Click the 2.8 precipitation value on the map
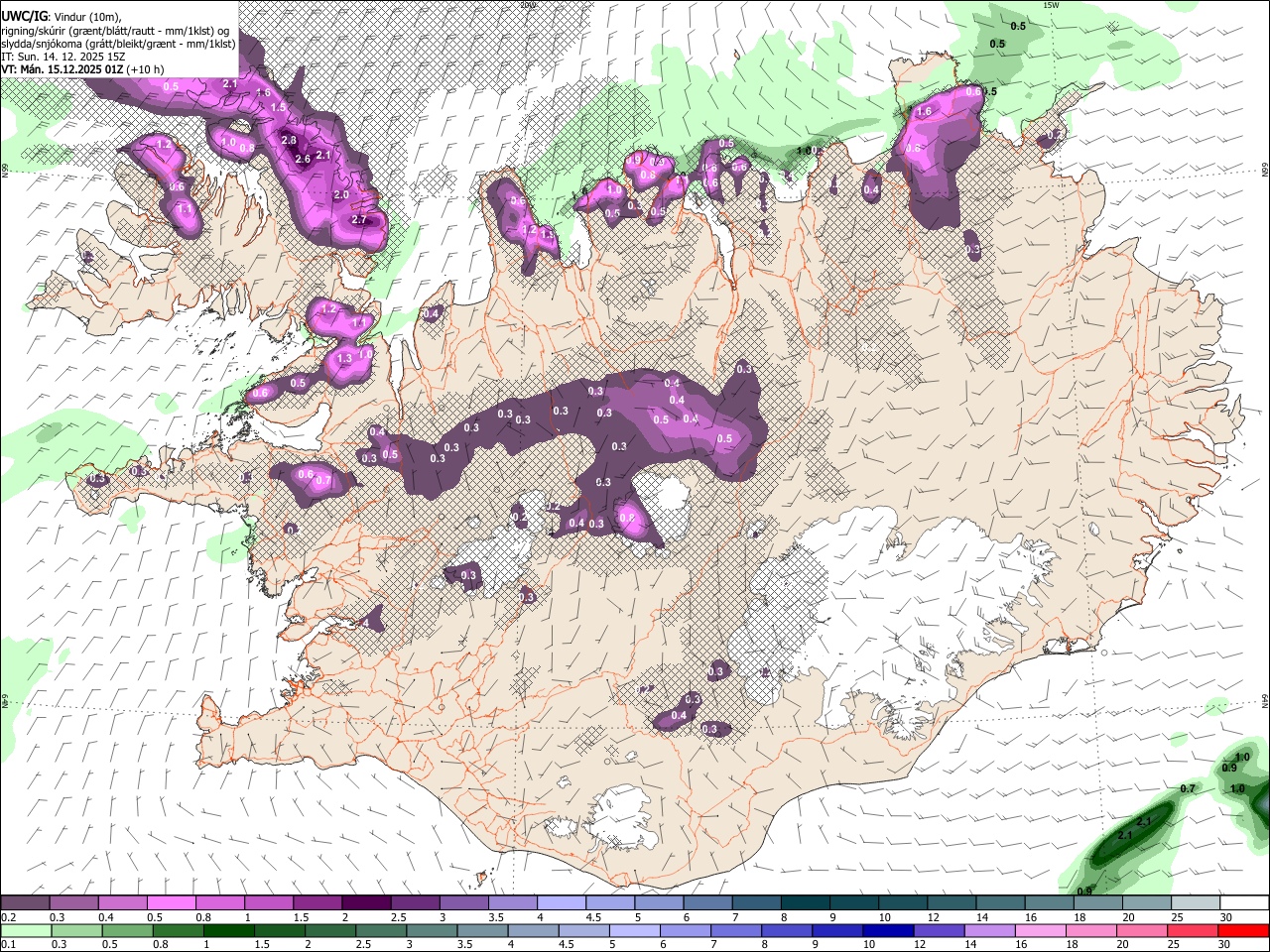The image size is (1270, 952). click(289, 140)
